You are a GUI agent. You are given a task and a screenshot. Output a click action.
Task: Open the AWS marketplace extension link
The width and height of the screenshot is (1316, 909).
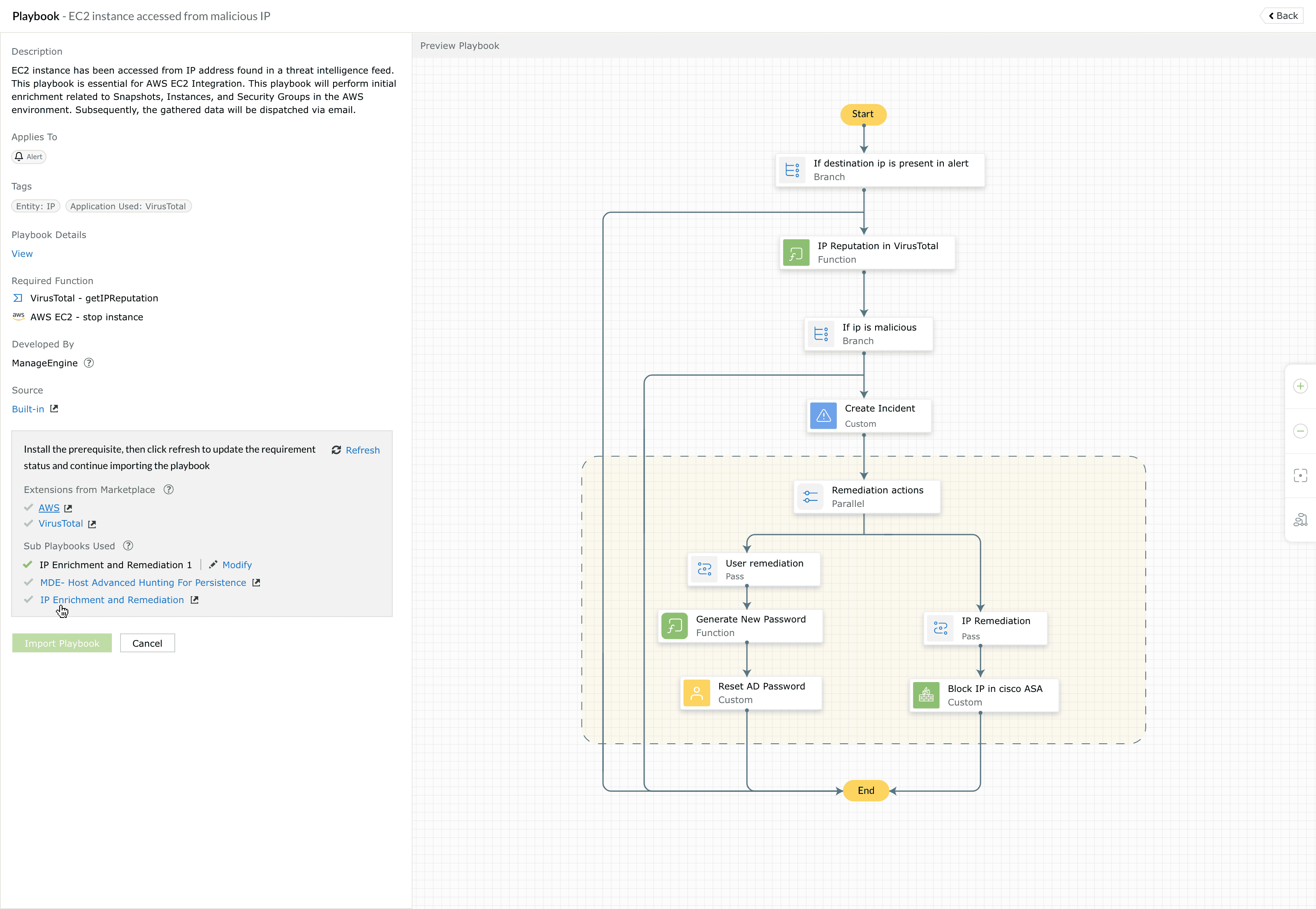[49, 507]
